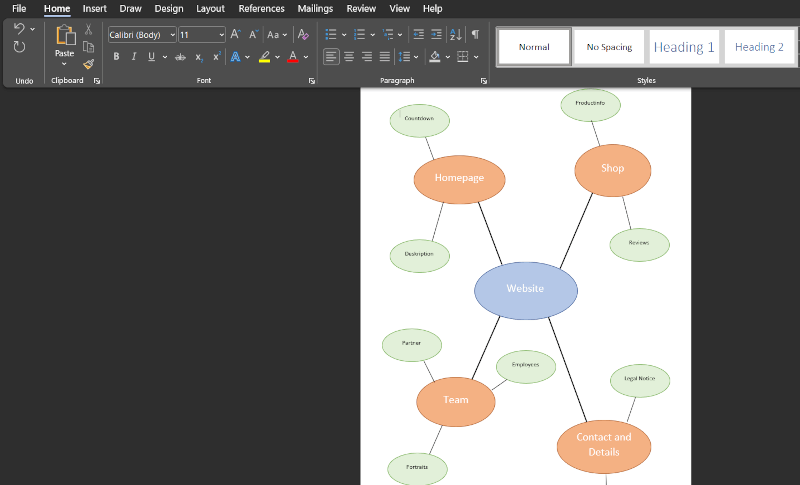This screenshot has height=485, width=800.
Task: Switch to the Layout tab
Action: [210, 8]
